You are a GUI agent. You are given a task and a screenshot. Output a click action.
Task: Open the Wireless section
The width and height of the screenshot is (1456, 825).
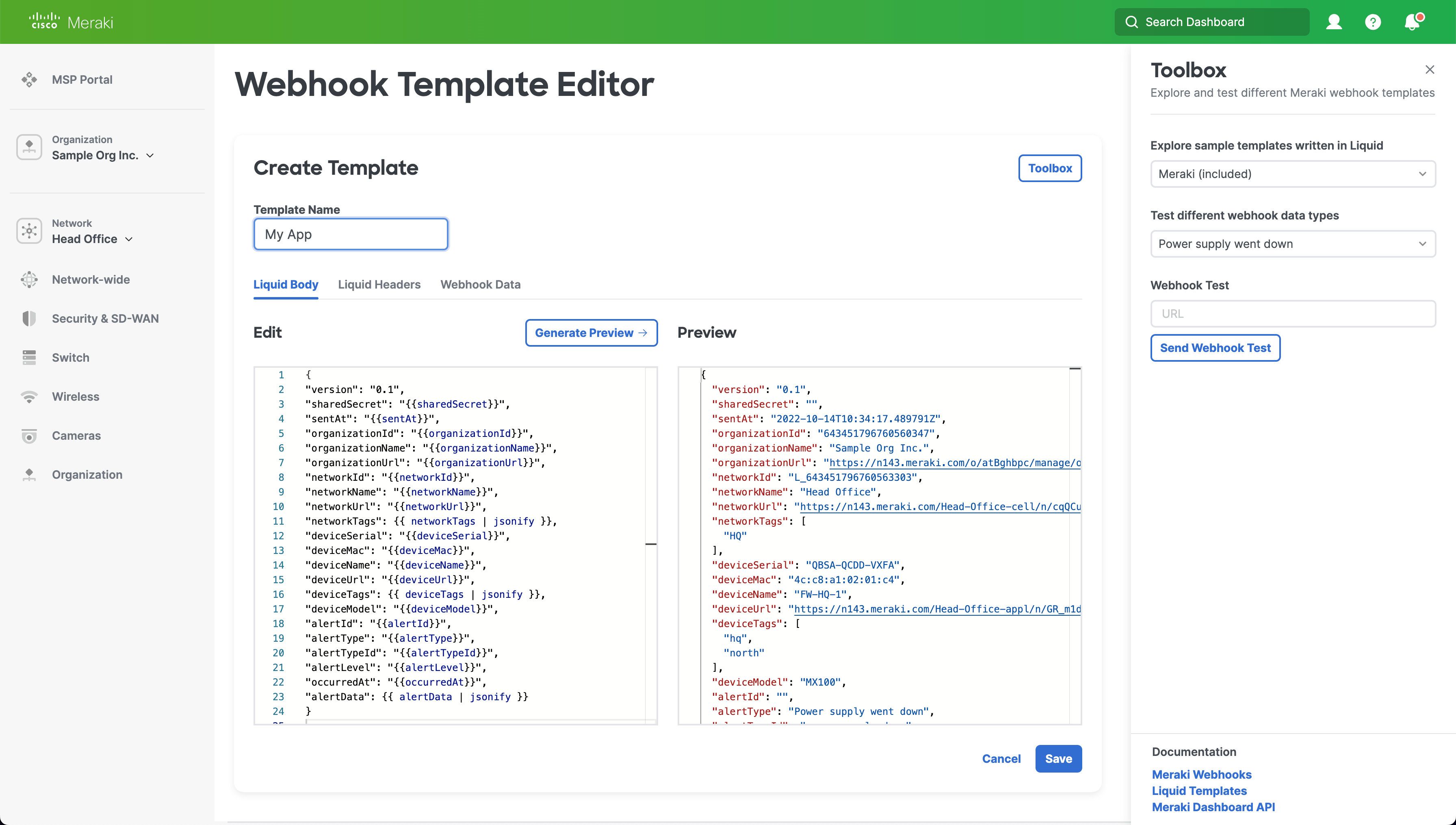pyautogui.click(x=75, y=397)
